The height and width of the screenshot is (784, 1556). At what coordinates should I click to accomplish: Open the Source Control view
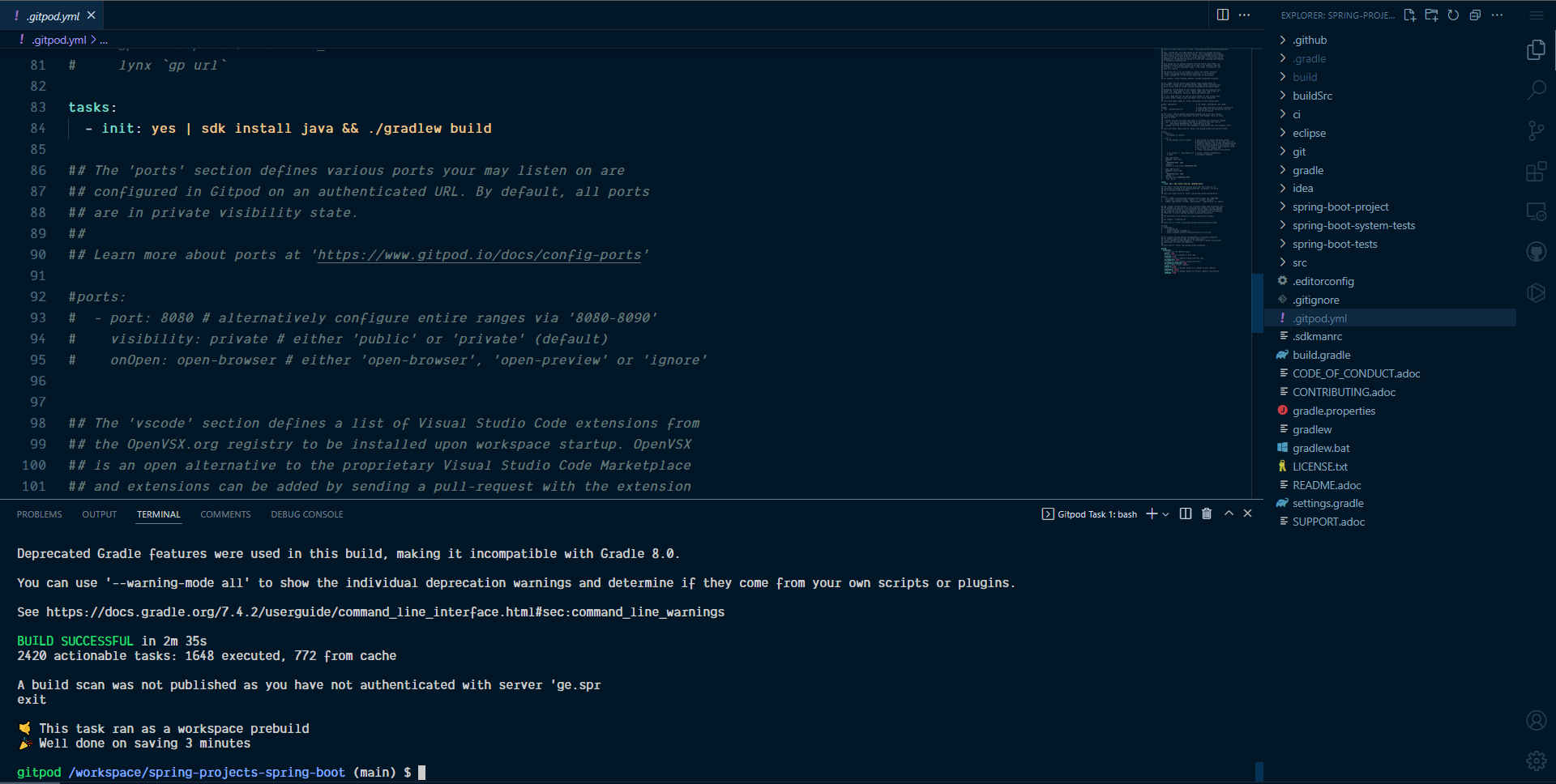(x=1536, y=130)
